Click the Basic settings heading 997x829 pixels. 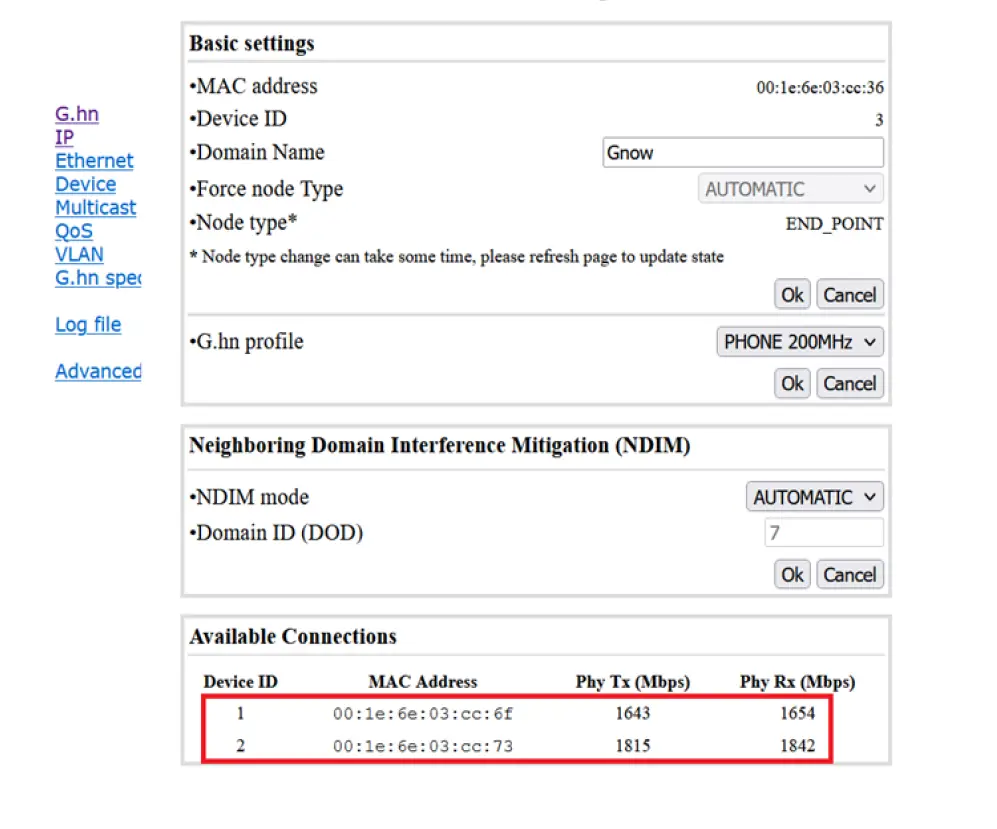pos(252,43)
